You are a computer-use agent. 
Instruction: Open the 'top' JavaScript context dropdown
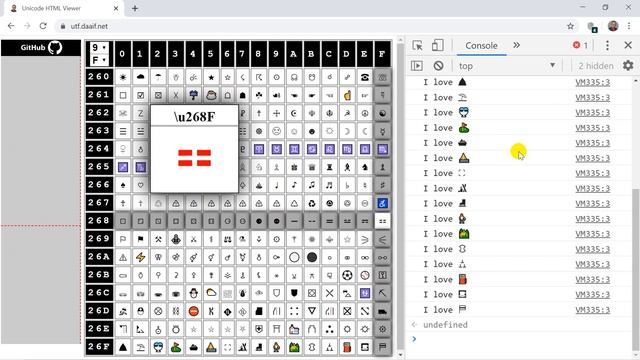507,66
